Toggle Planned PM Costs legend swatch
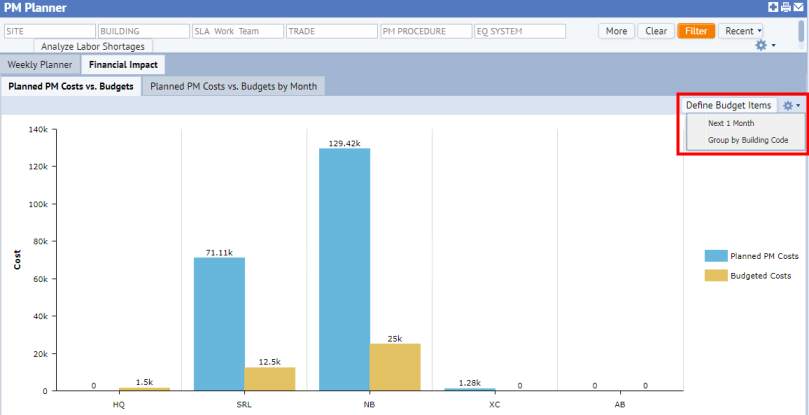The height and width of the screenshot is (415, 809). click(714, 255)
